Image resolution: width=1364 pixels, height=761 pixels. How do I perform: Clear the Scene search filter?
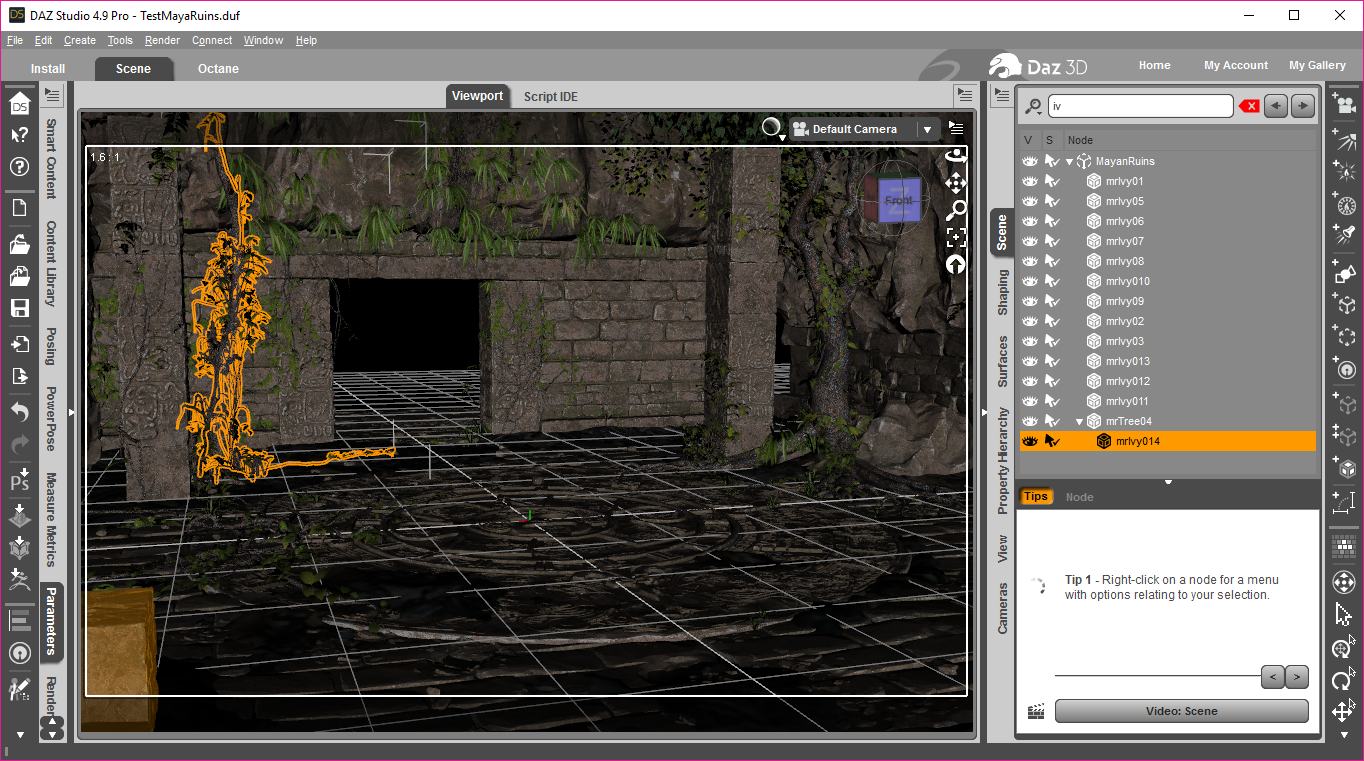pos(1249,106)
